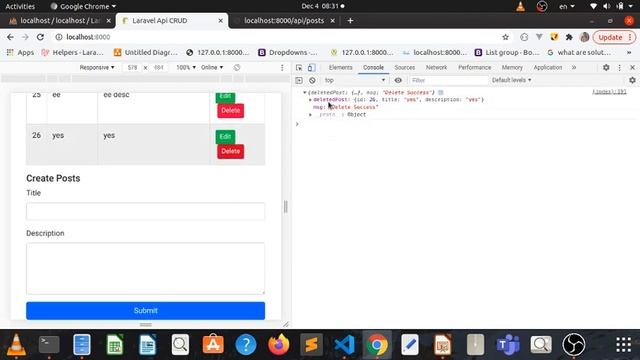Viewport: 640px width, 360px height.
Task: Focus the Description textarea
Action: [145, 269]
